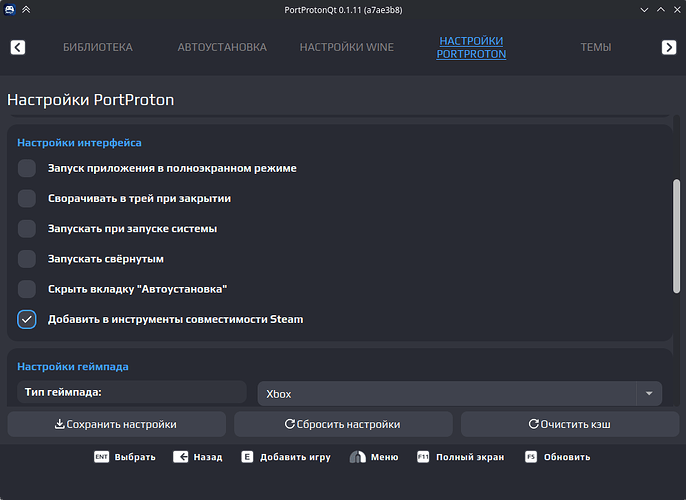Uncheck Добавить в инструменты совместимости Steam
The height and width of the screenshot is (500, 686).
(x=27, y=319)
